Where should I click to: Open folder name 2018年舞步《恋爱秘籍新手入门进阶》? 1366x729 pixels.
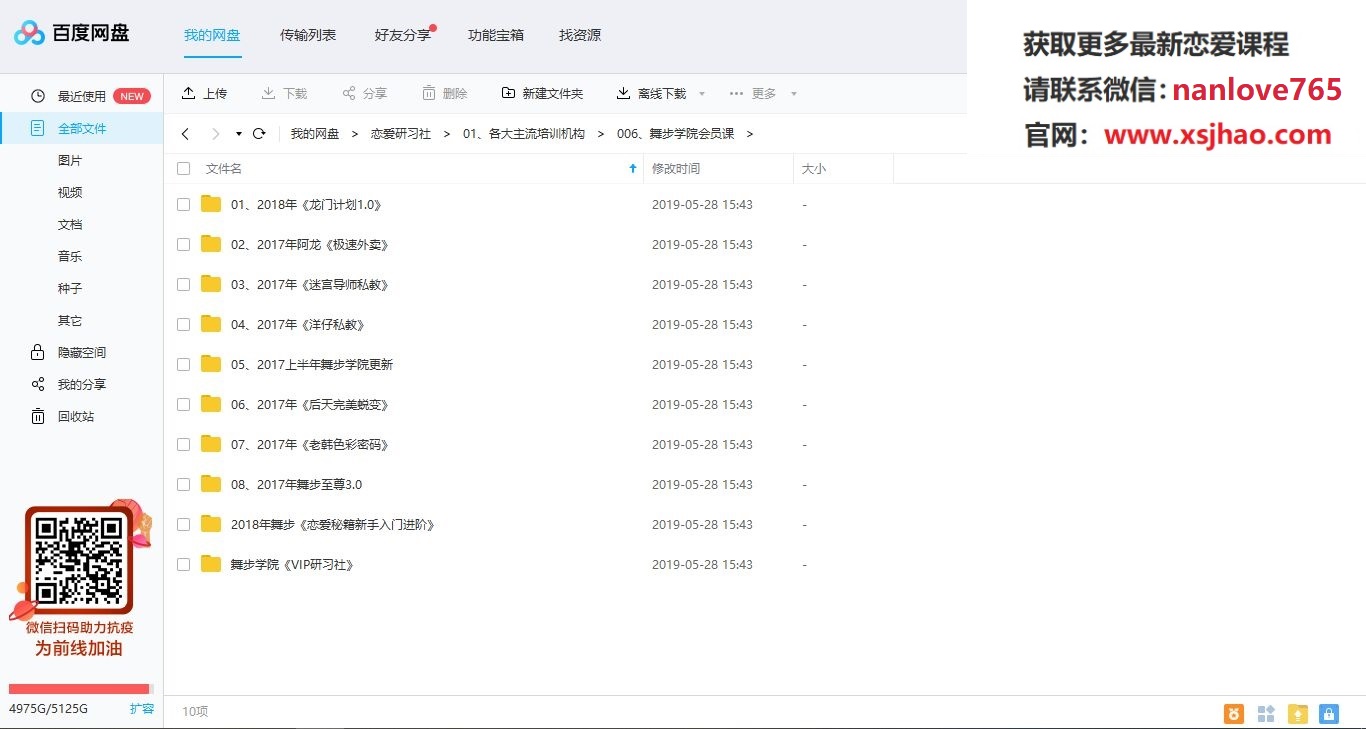tap(333, 524)
